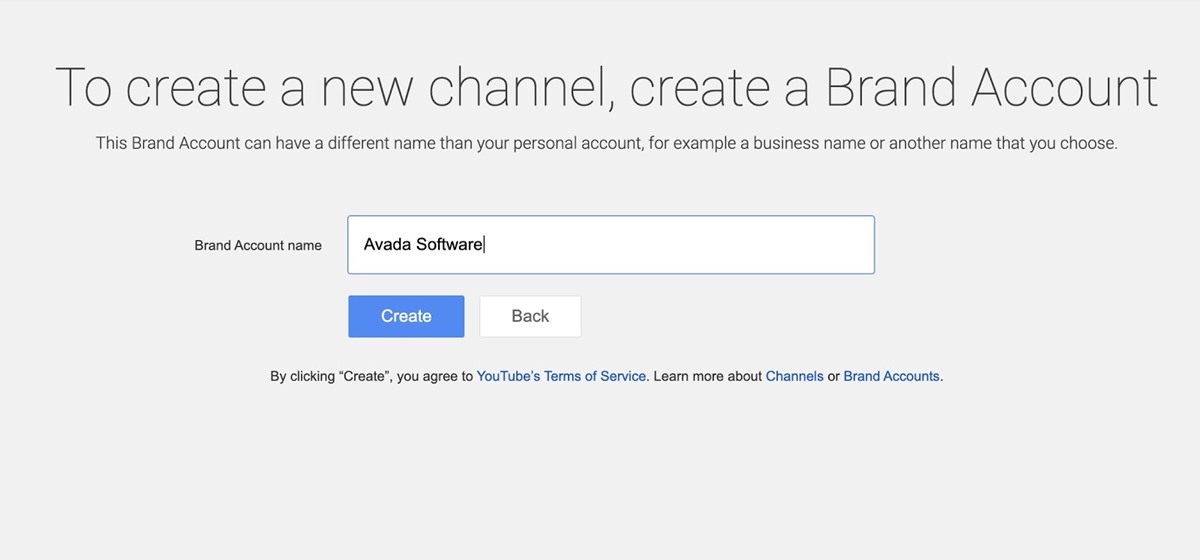Image resolution: width=1200 pixels, height=560 pixels.
Task: Open the Brand Accounts link
Action: click(891, 377)
